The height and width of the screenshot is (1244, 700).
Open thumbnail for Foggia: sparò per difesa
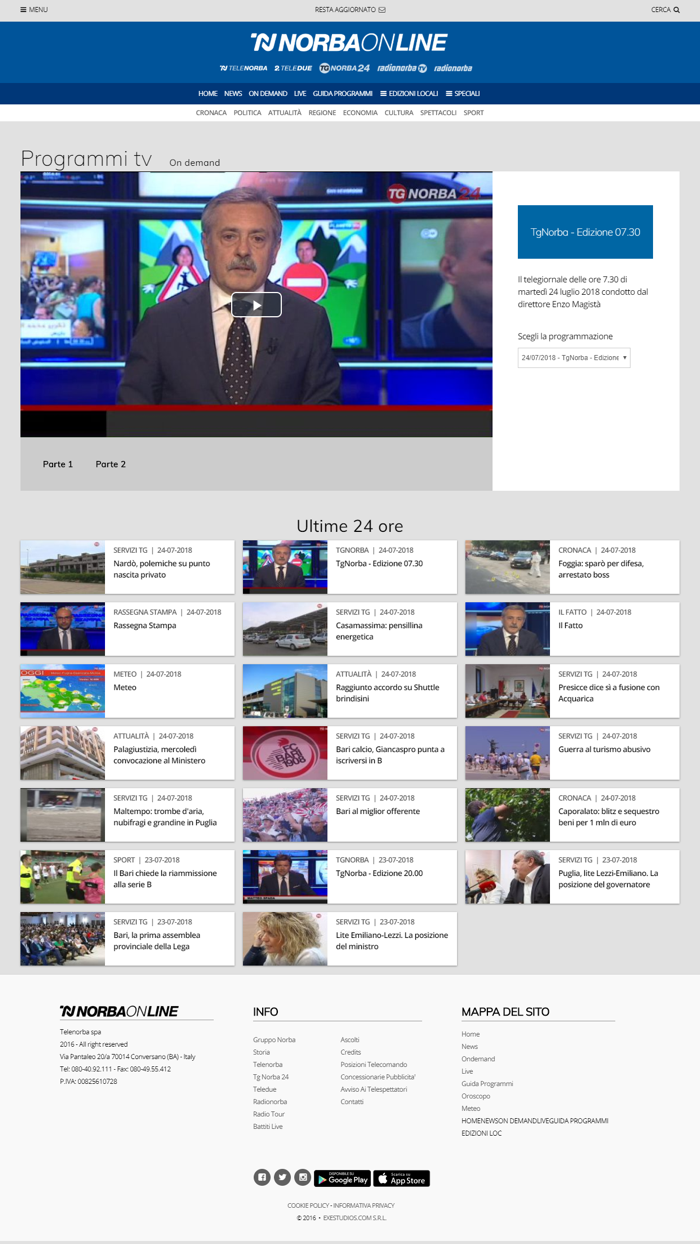pyautogui.click(x=507, y=567)
